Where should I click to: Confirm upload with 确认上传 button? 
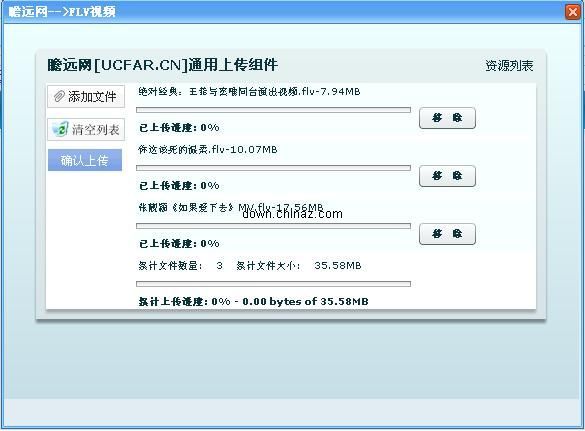(85, 160)
